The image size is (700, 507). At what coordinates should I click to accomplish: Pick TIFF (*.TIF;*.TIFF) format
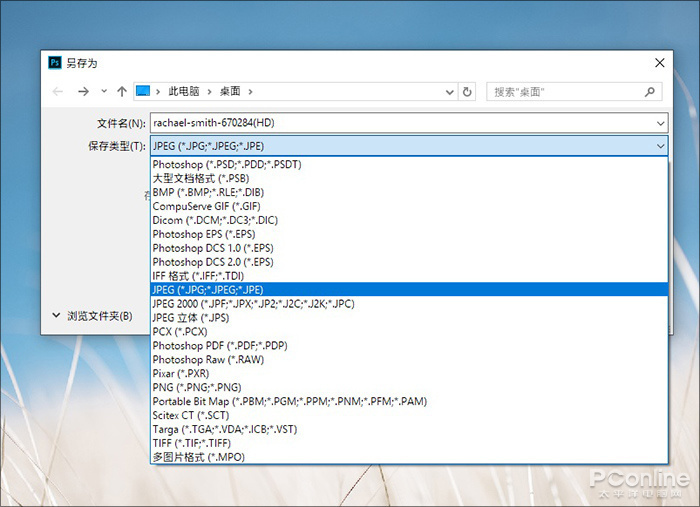(409, 443)
